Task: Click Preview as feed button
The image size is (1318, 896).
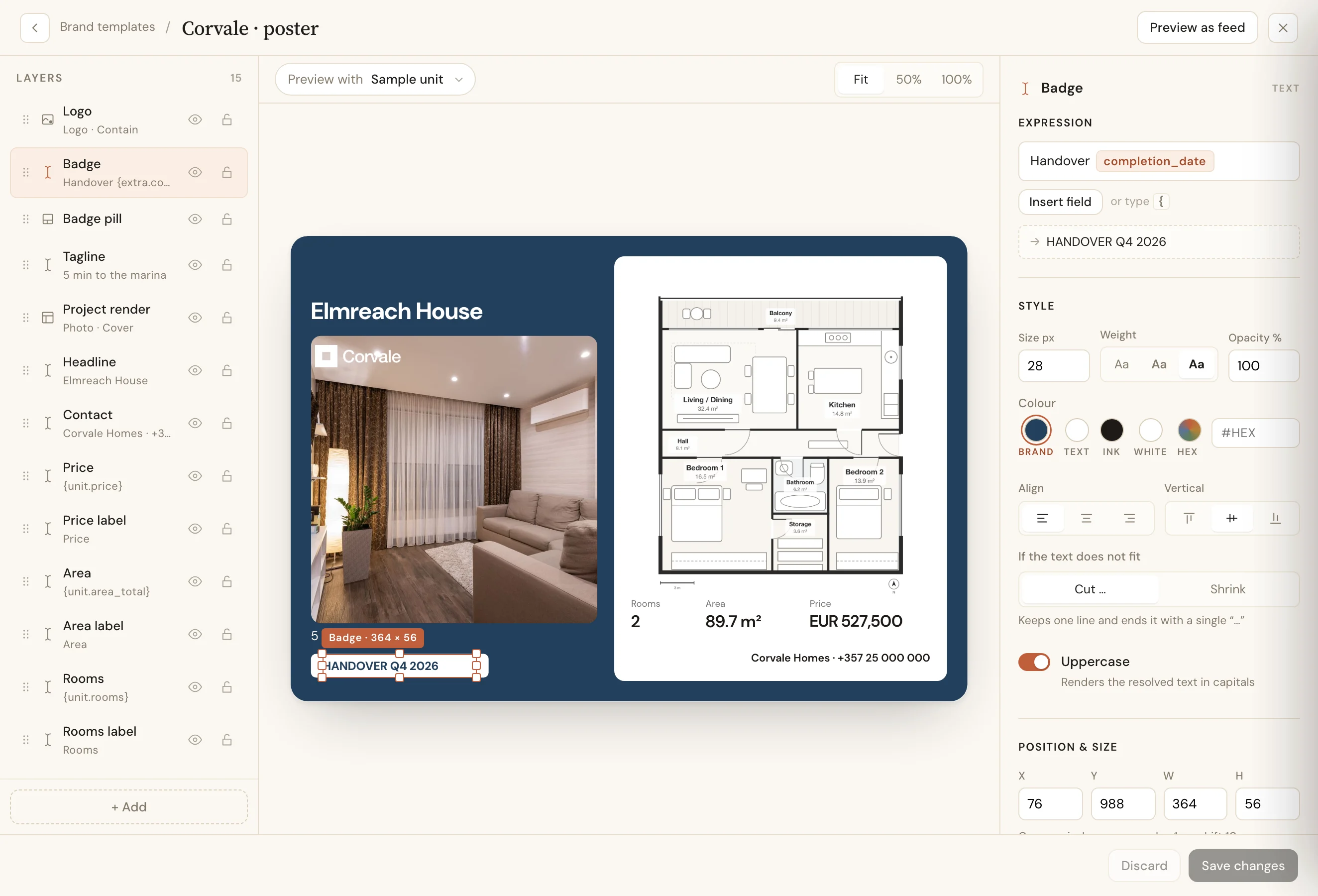Action: pos(1197,28)
